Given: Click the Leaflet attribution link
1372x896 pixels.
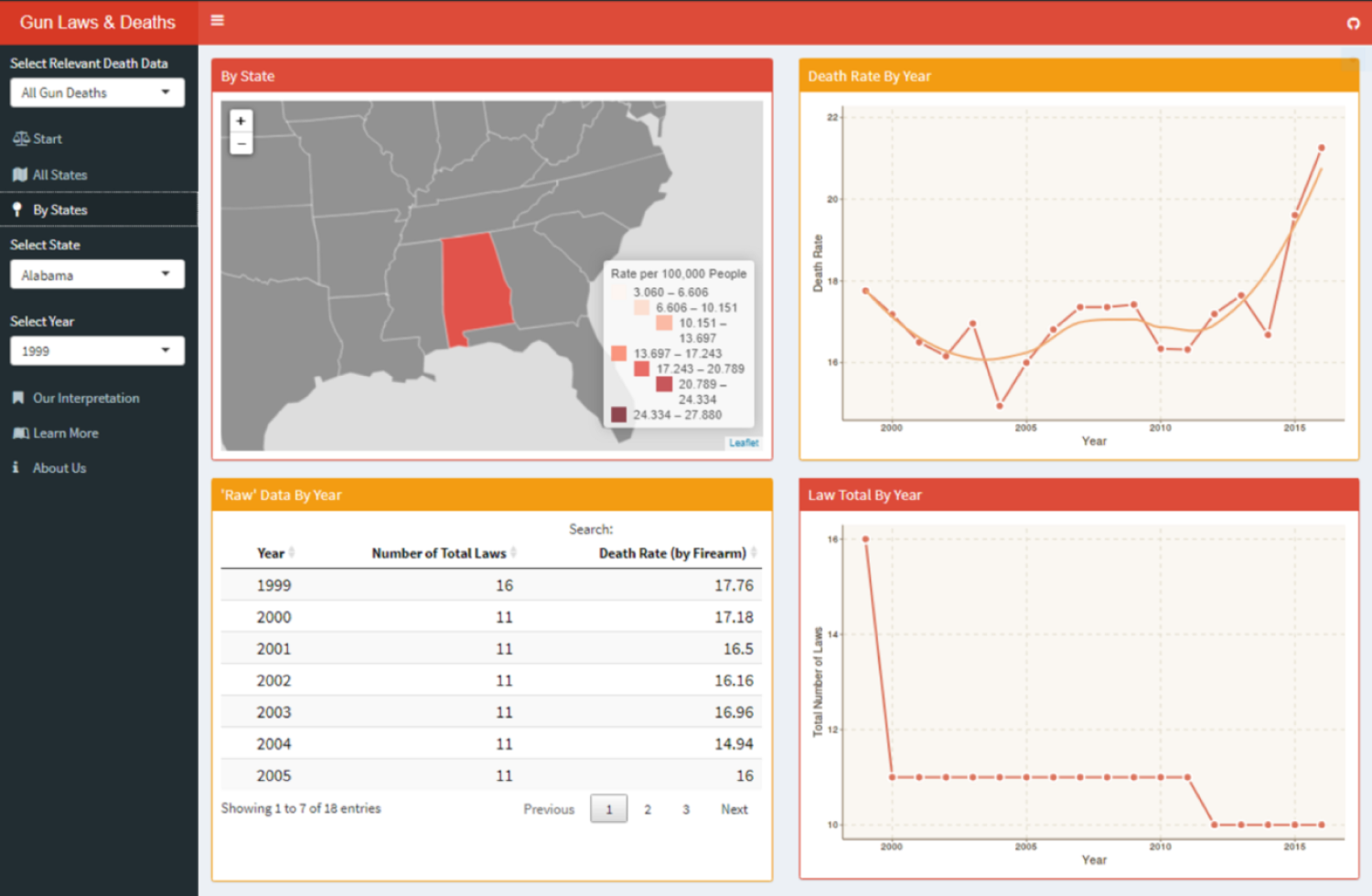Looking at the screenshot, I should [x=744, y=443].
